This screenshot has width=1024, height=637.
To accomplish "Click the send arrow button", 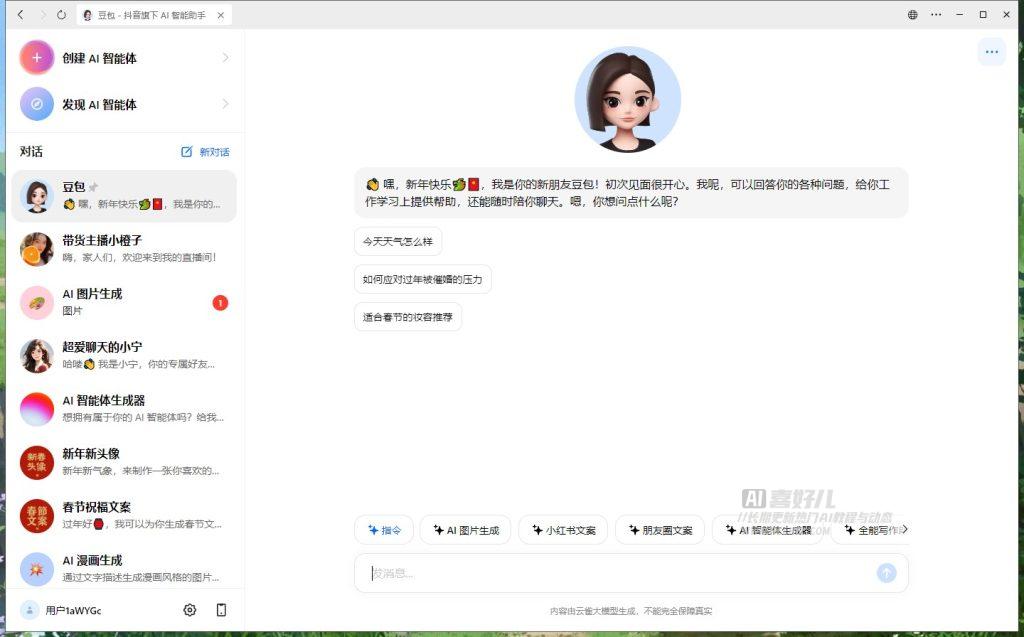I will pyautogui.click(x=886, y=573).
